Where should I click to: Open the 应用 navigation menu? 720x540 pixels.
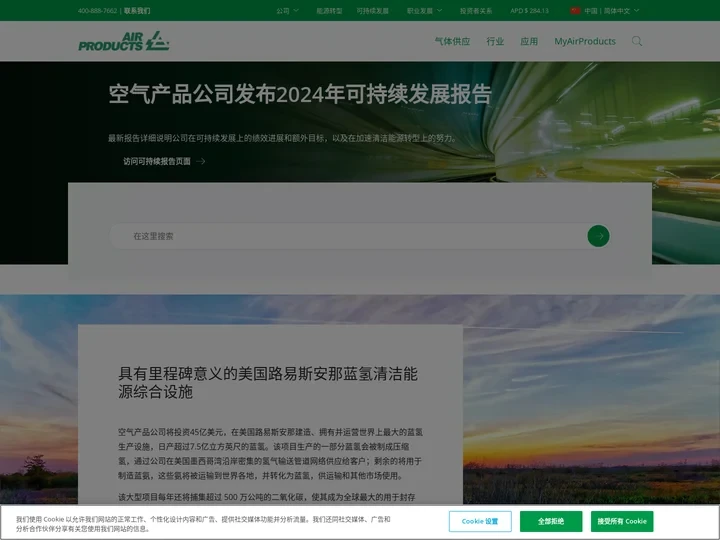(x=529, y=41)
